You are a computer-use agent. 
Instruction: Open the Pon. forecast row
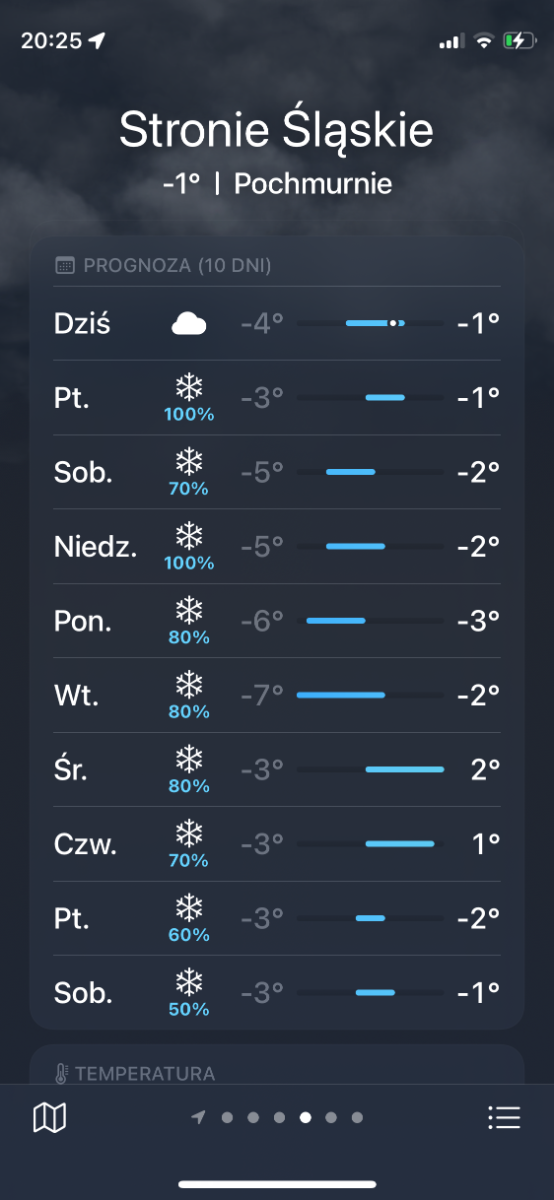coord(277,621)
